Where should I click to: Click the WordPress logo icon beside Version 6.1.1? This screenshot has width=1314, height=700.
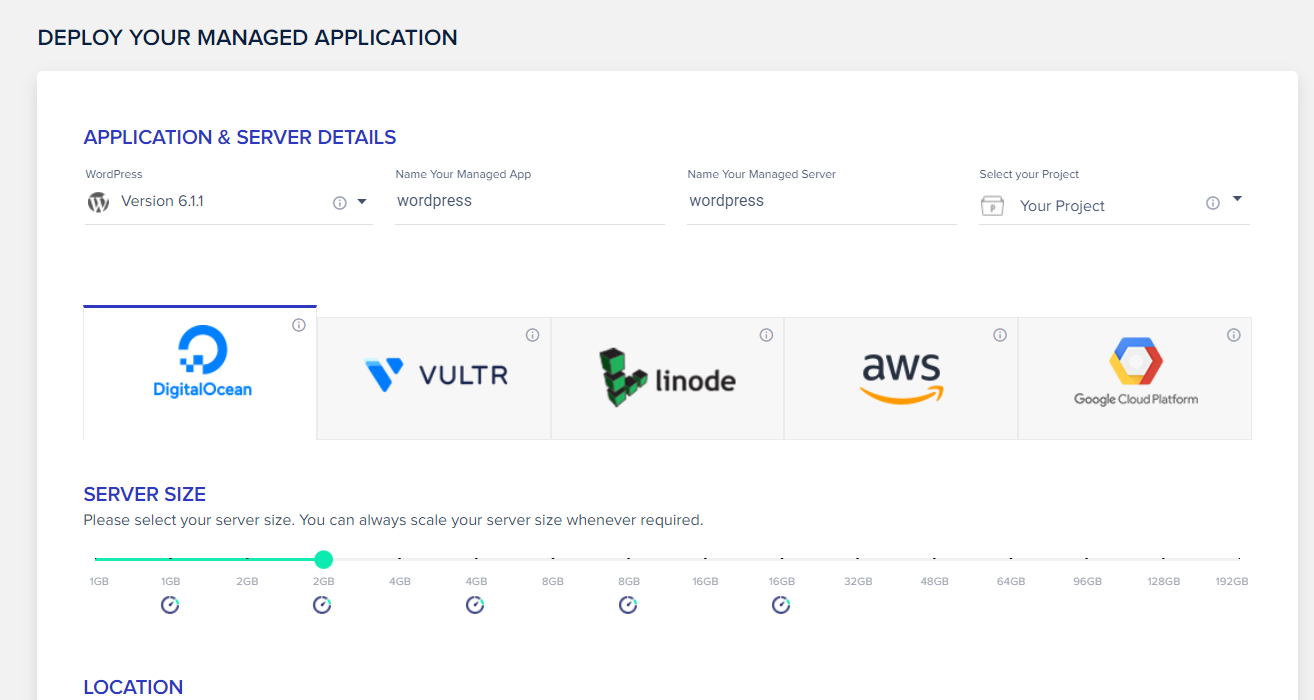(98, 202)
